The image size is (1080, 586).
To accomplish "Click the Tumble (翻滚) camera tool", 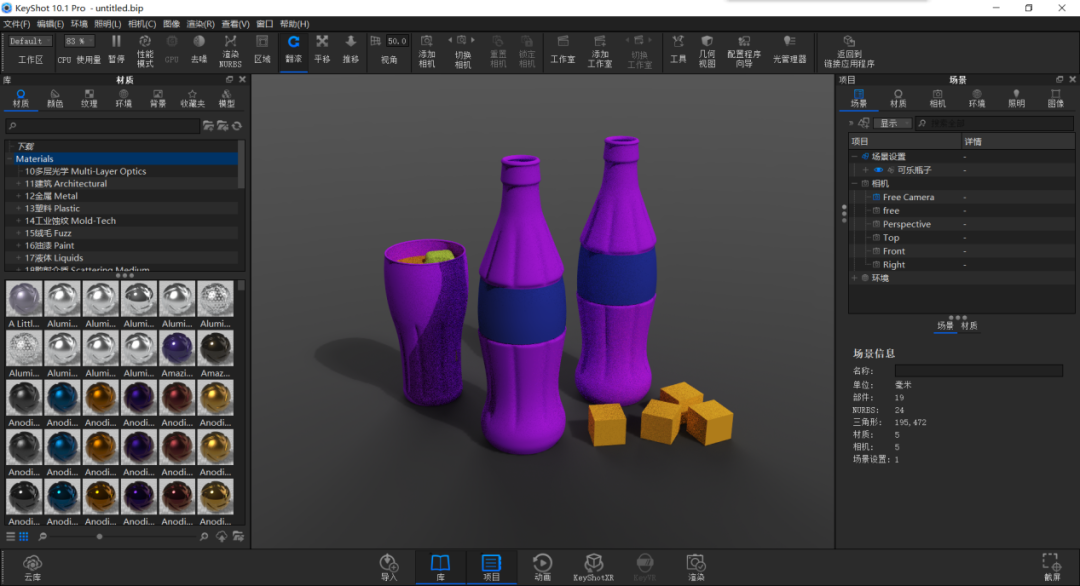I will coord(293,50).
